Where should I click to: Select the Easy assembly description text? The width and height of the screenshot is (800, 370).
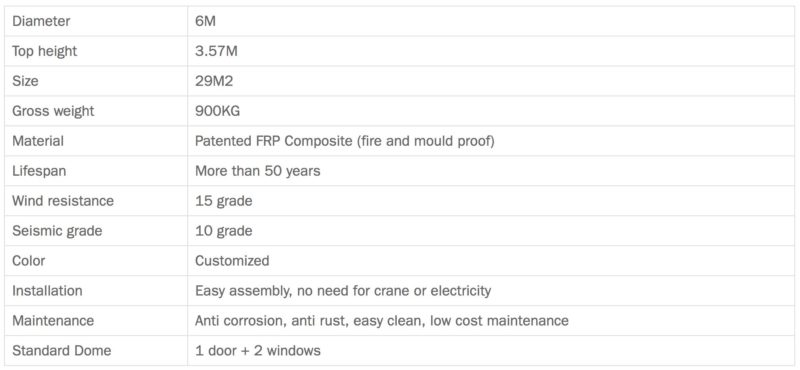point(343,291)
